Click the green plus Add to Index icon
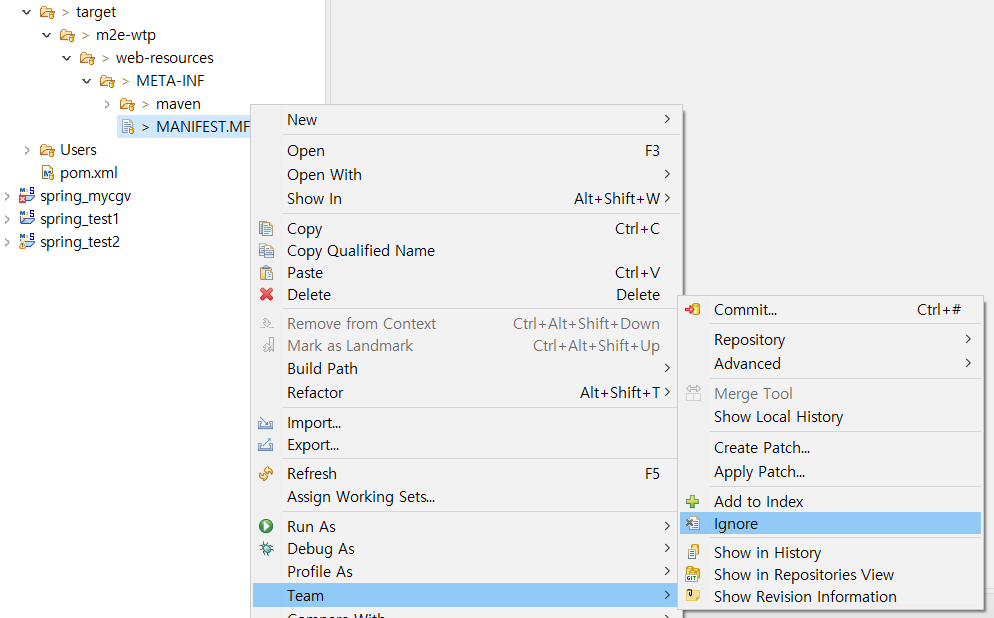This screenshot has height=618, width=994. point(695,501)
